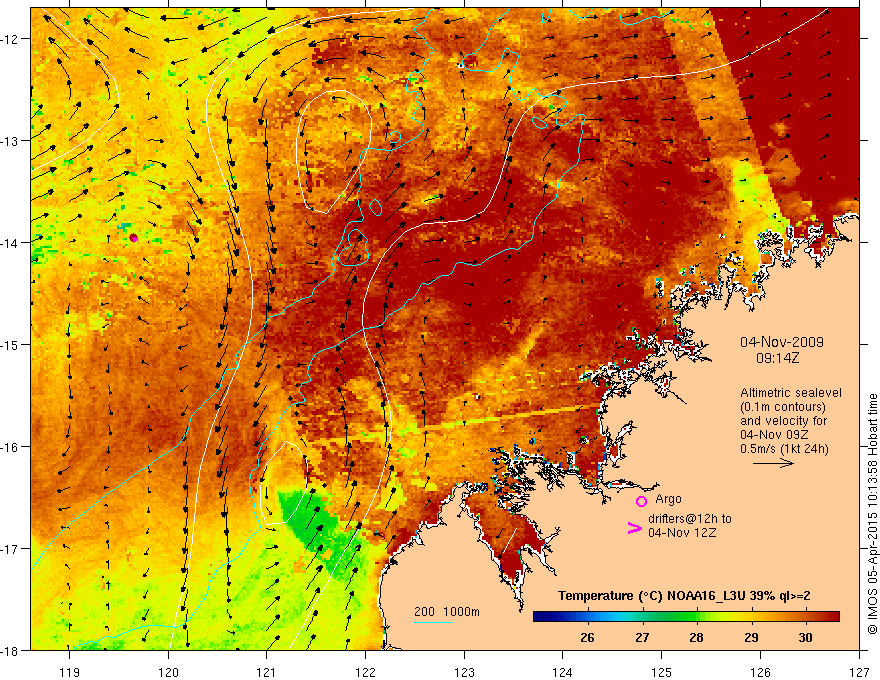Click the Argo legend label
The width and height of the screenshot is (880, 680).
[x=668, y=499]
